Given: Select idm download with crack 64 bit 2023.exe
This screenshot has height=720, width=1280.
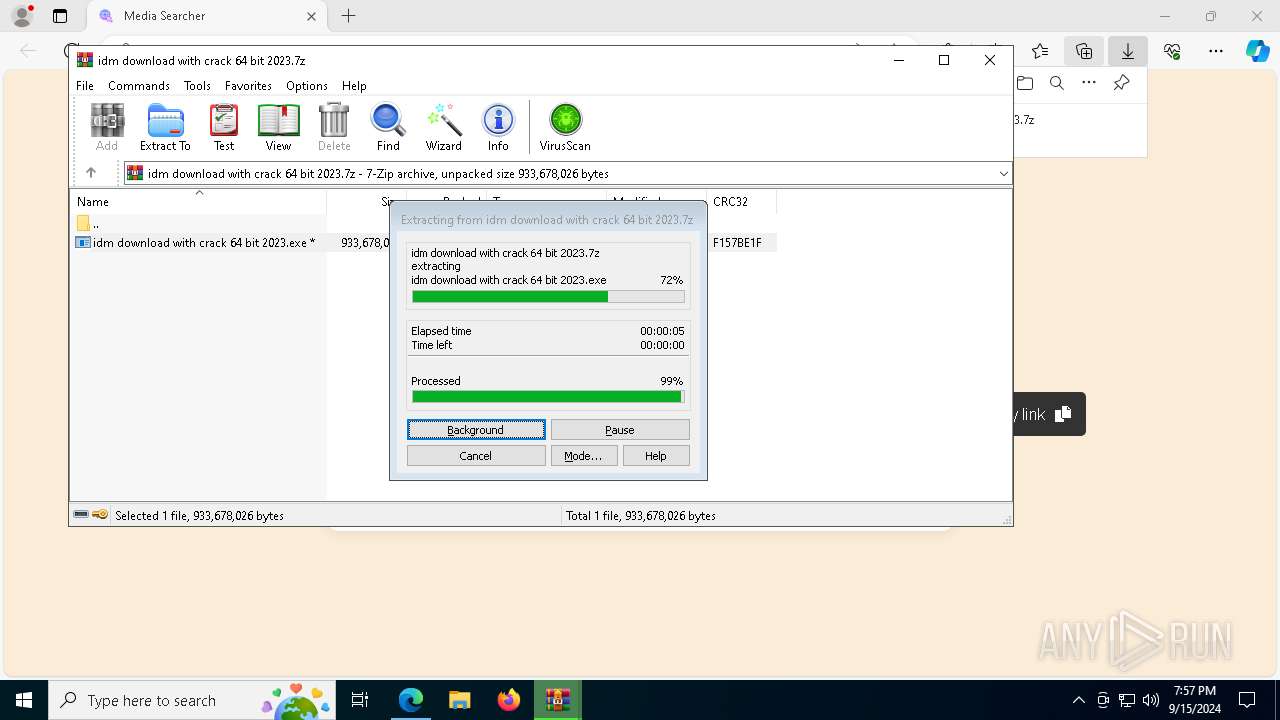Looking at the screenshot, I should (204, 243).
